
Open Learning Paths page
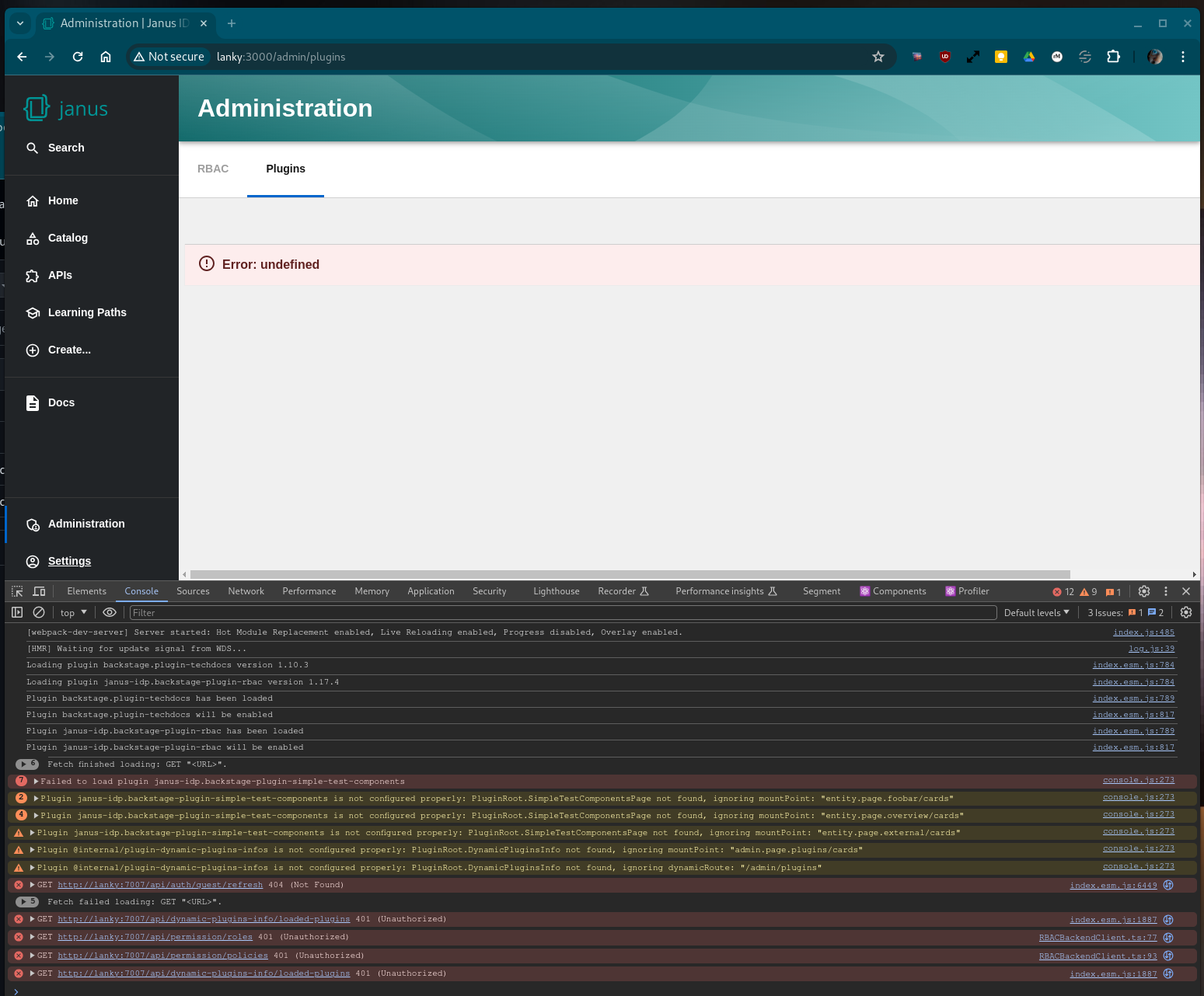tap(76, 312)
